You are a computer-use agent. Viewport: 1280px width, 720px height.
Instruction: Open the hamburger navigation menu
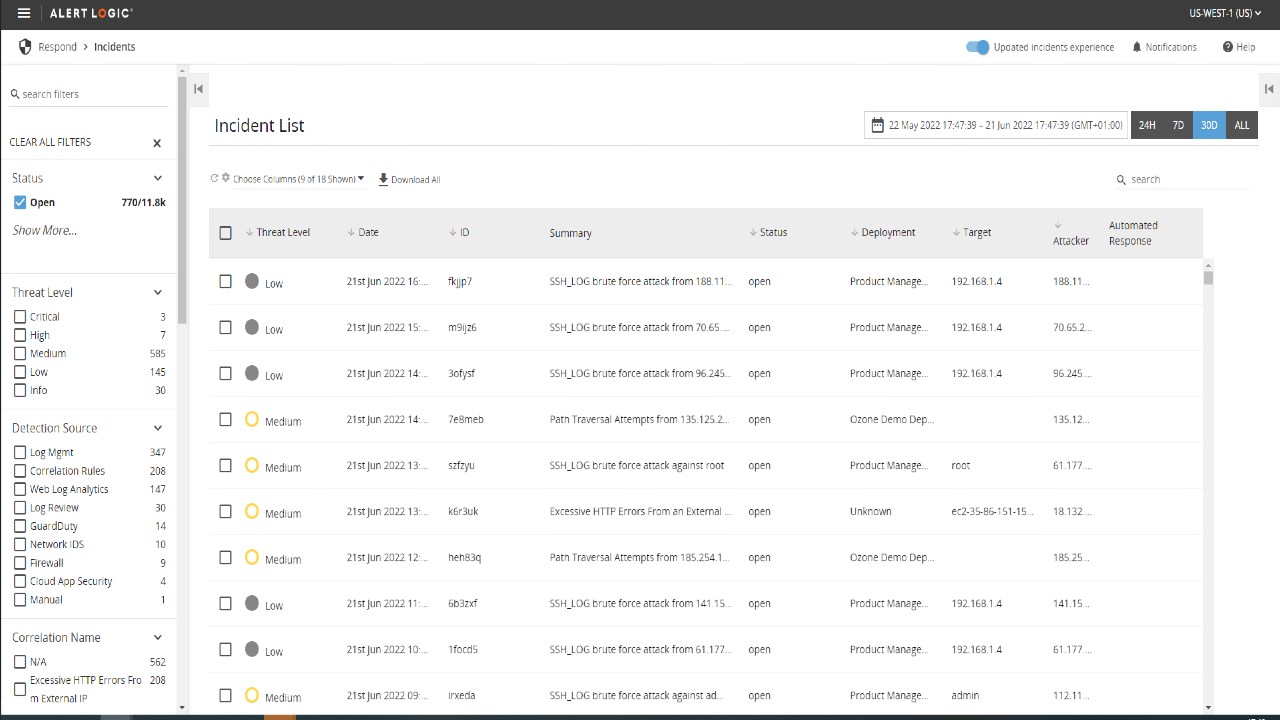pos(24,14)
